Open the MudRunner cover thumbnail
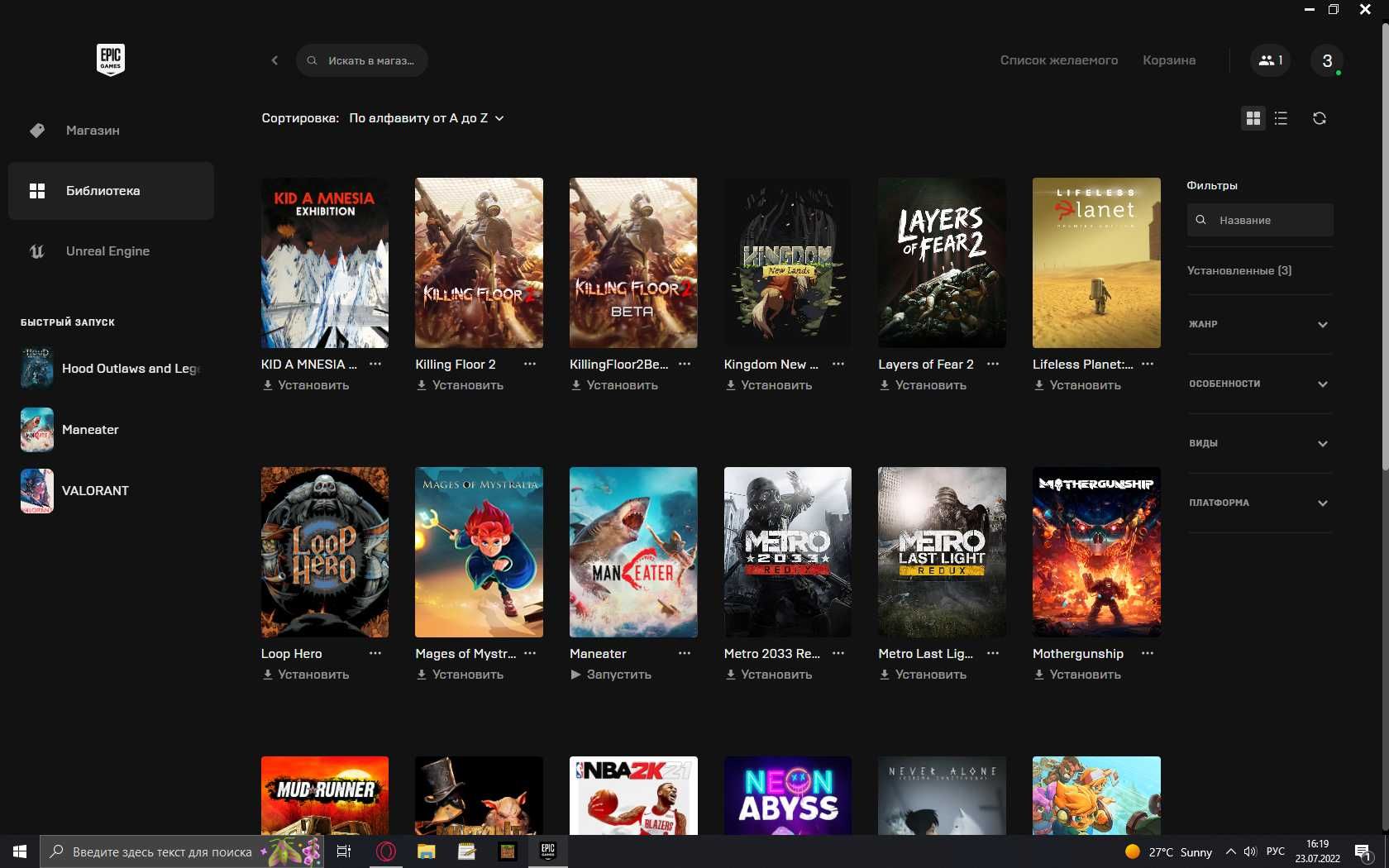1389x868 pixels. (325, 795)
